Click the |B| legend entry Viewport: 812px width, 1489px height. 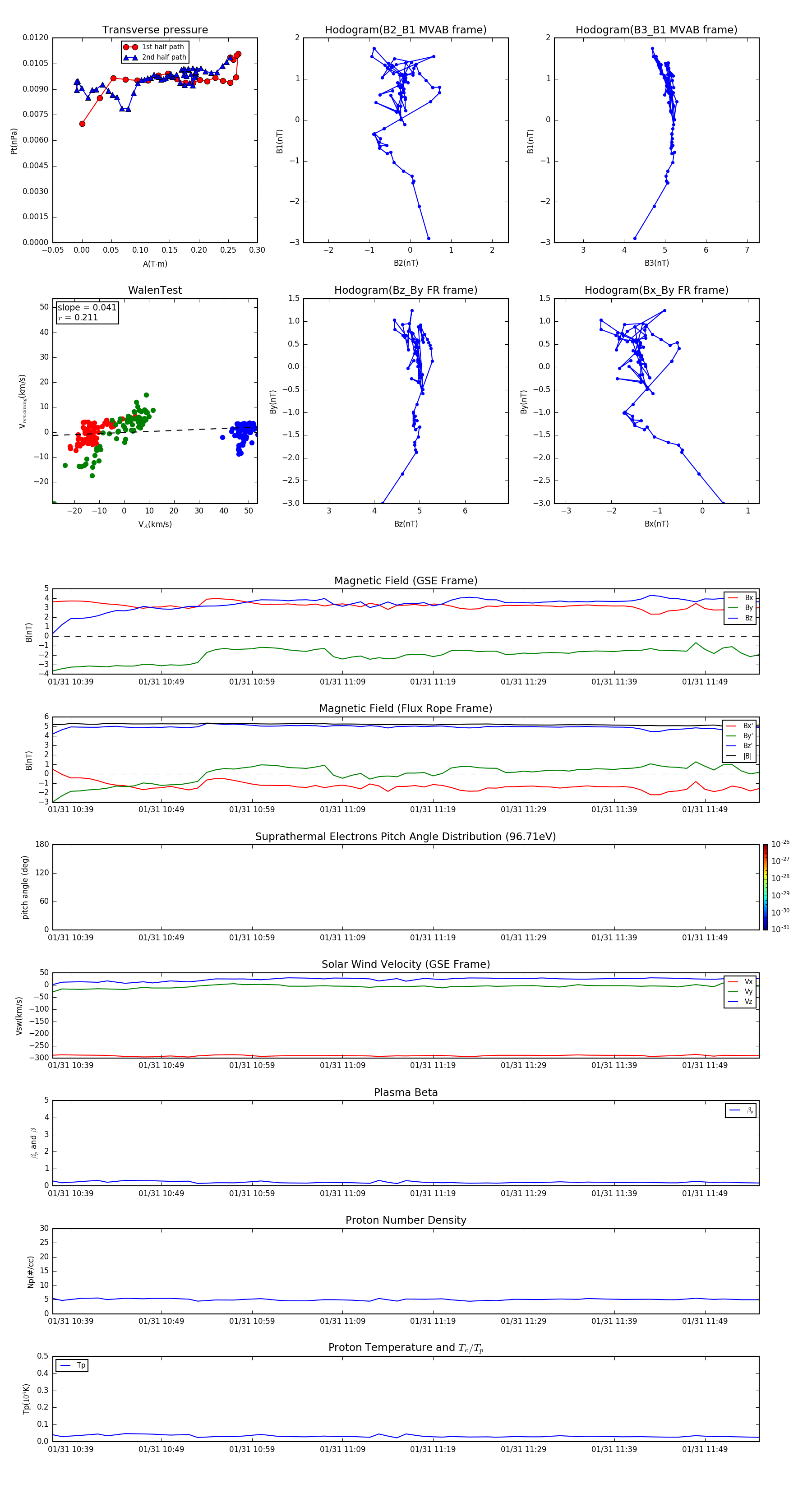(740, 756)
